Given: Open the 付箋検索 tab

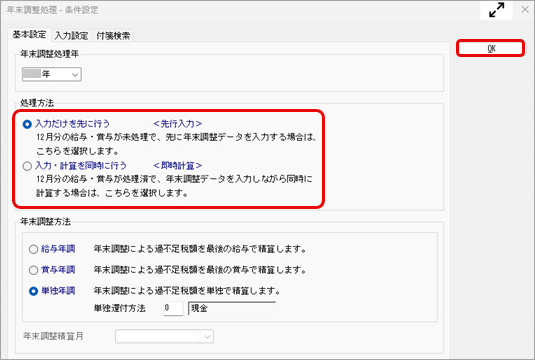Looking at the screenshot, I should 113,35.
